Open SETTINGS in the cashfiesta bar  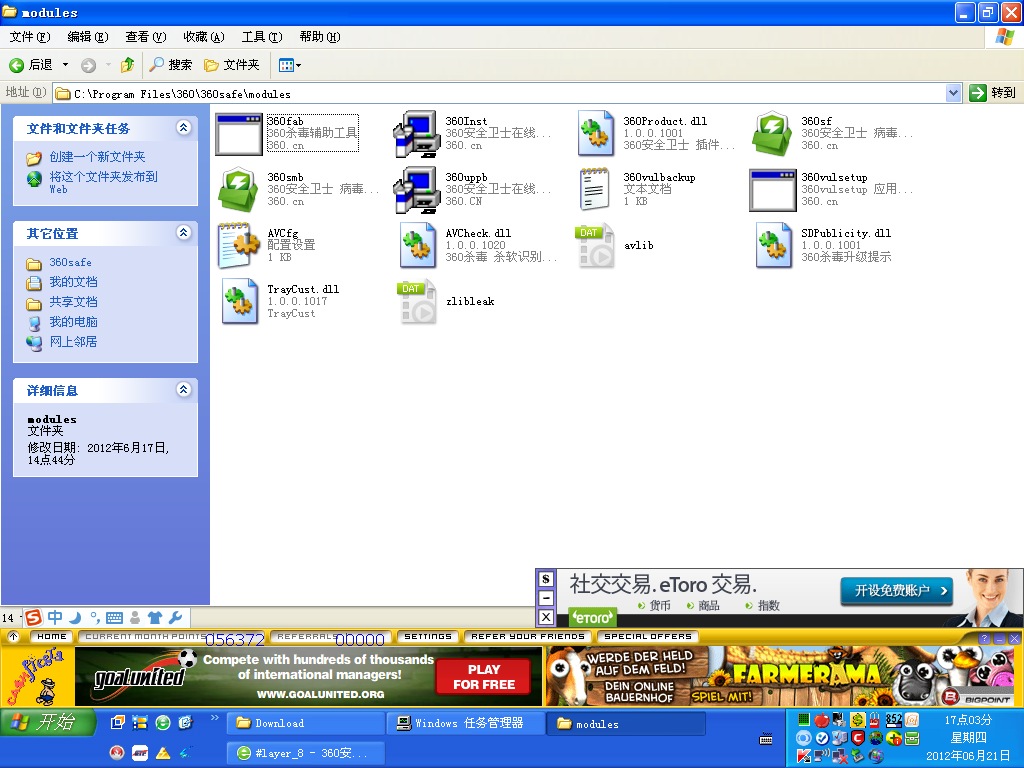(428, 637)
